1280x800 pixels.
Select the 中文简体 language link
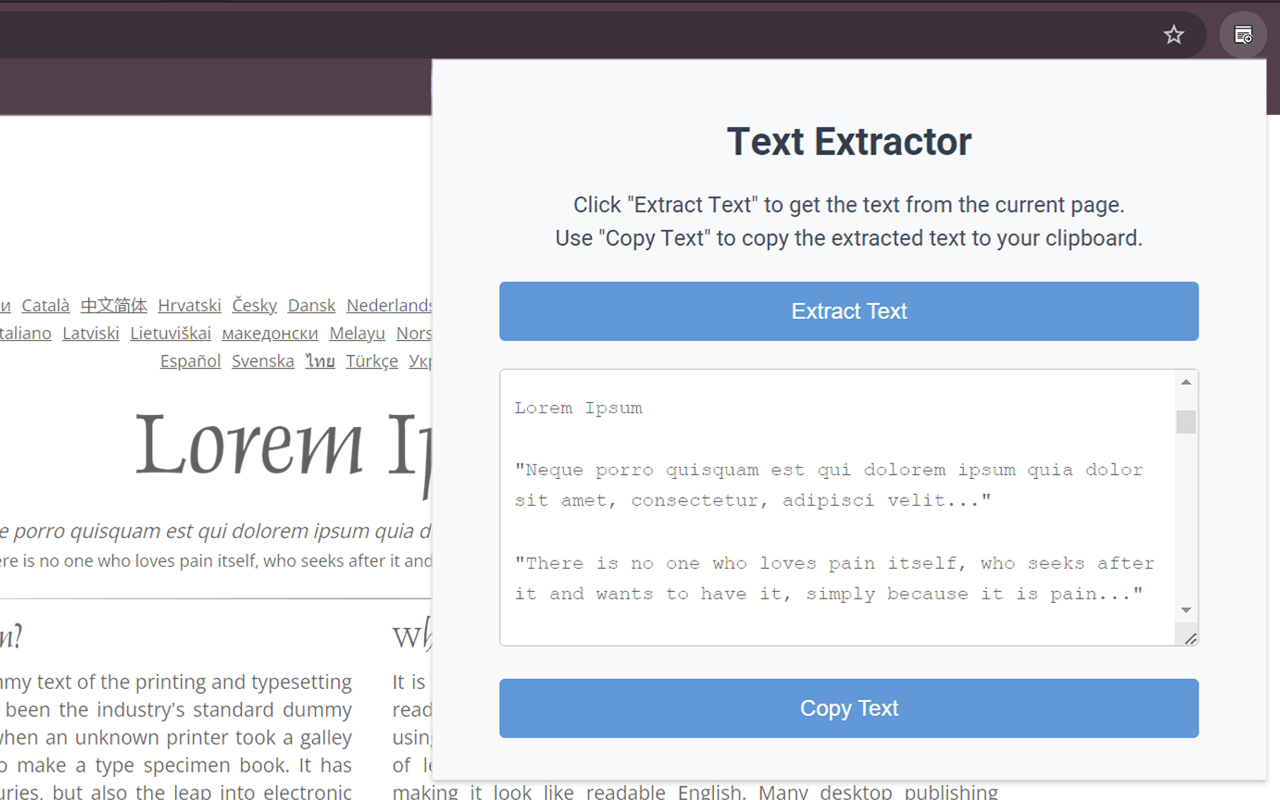coord(113,305)
